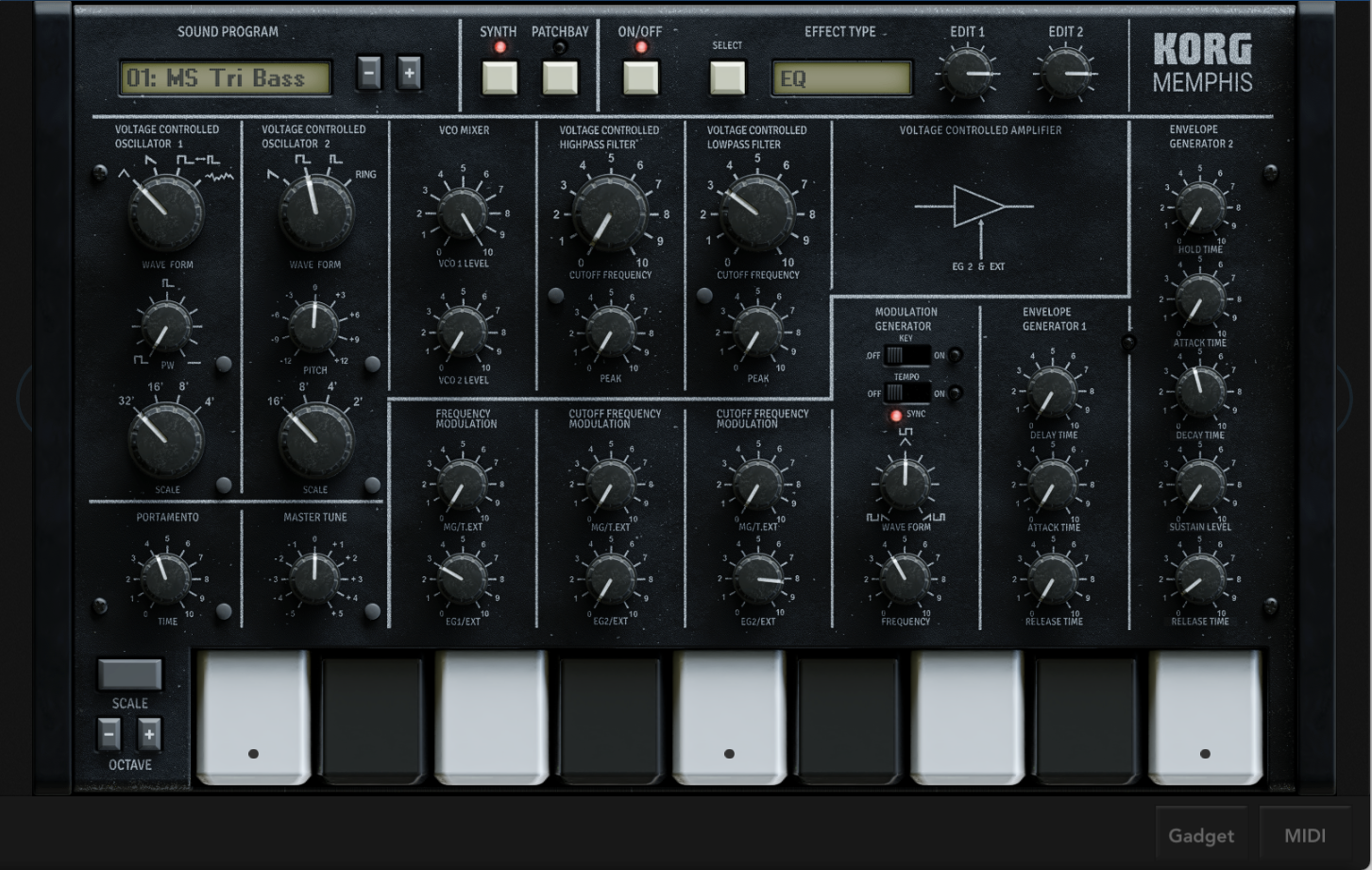Viewport: 1372px width, 870px height.
Task: Click the effect type SELECT button
Action: [x=727, y=77]
